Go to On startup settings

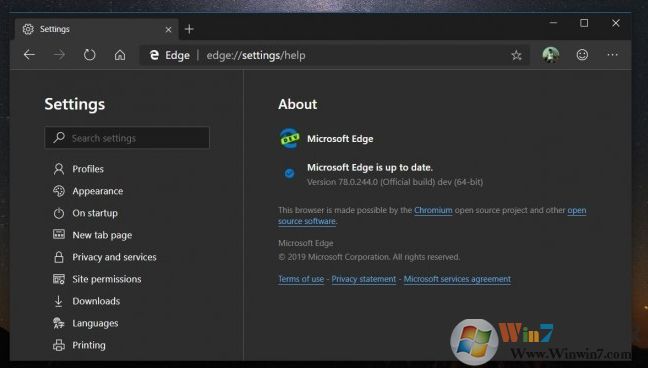pyautogui.click(x=95, y=213)
